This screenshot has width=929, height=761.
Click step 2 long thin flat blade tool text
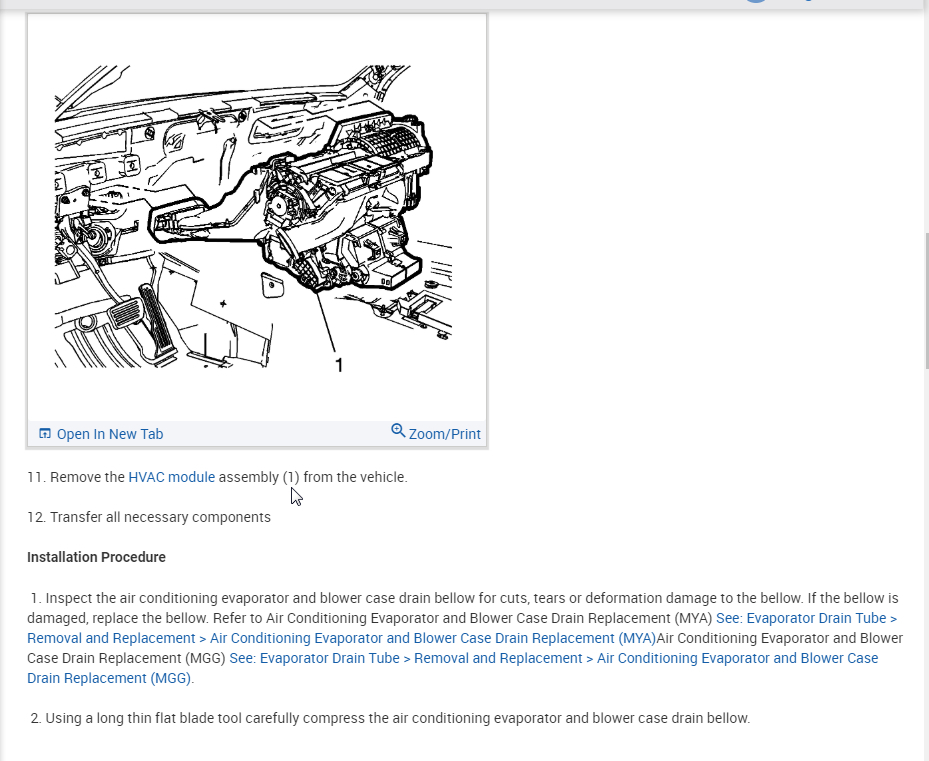coord(390,718)
